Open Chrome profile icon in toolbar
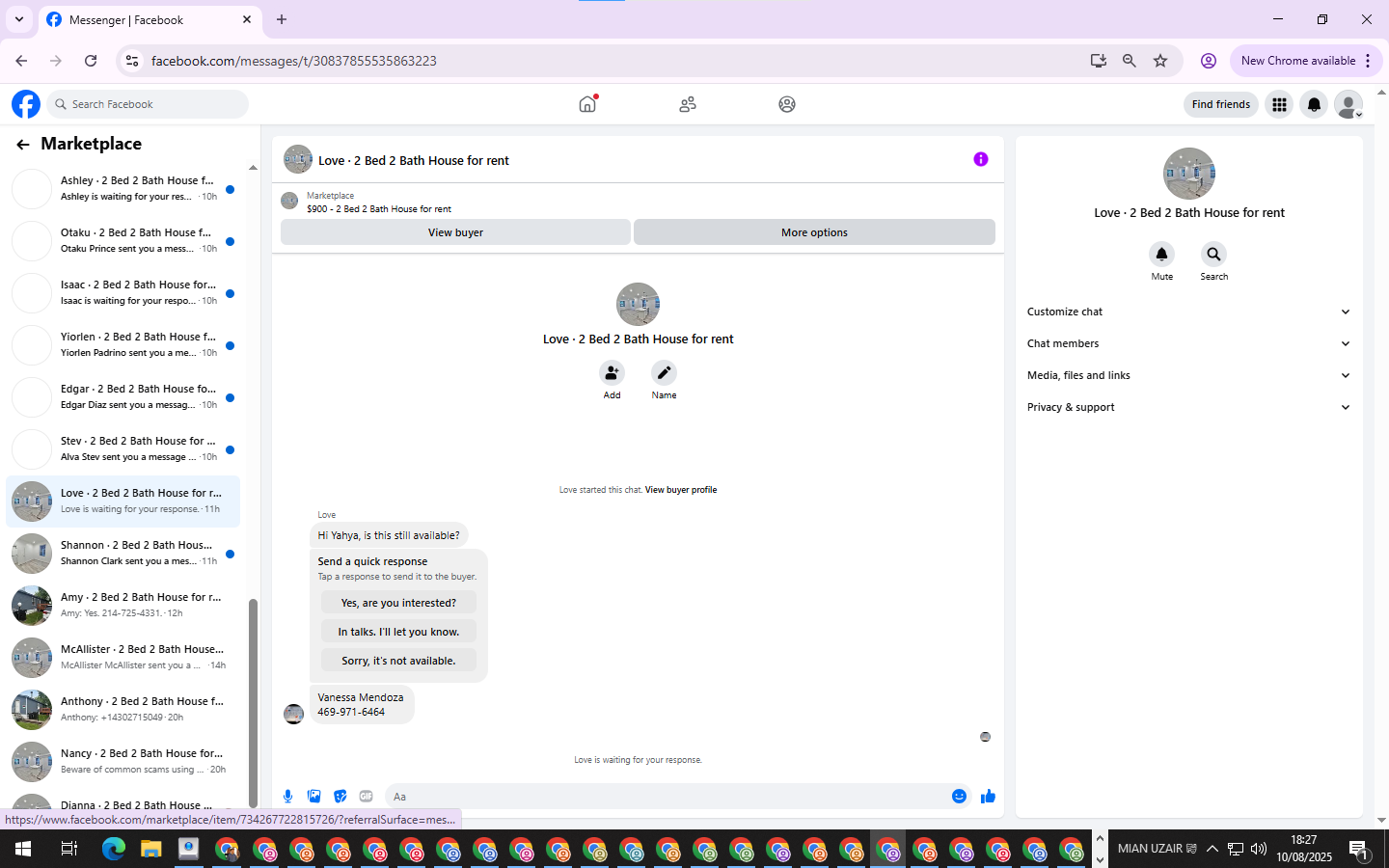 click(1208, 61)
